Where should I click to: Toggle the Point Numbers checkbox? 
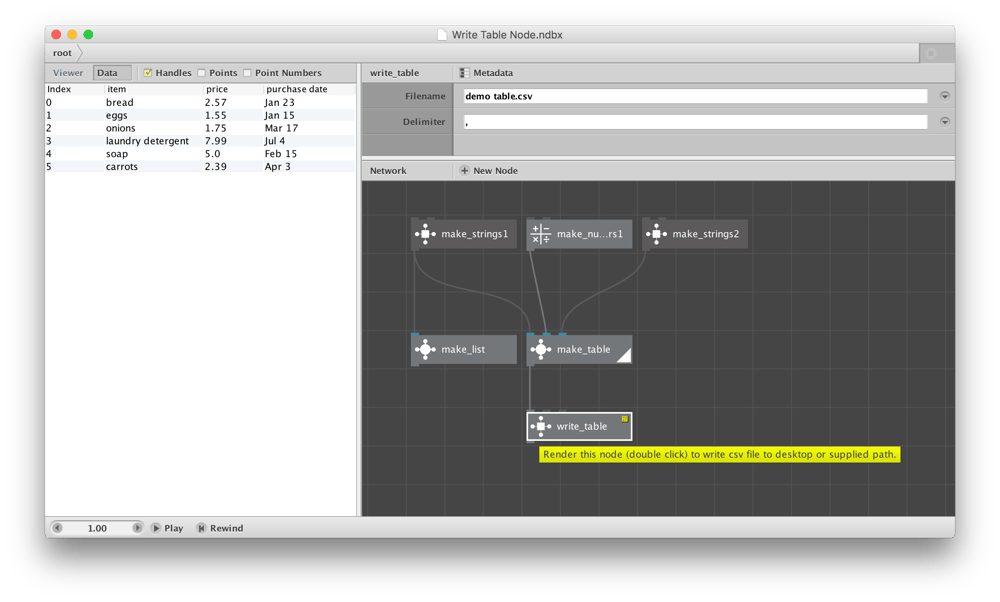tap(247, 73)
